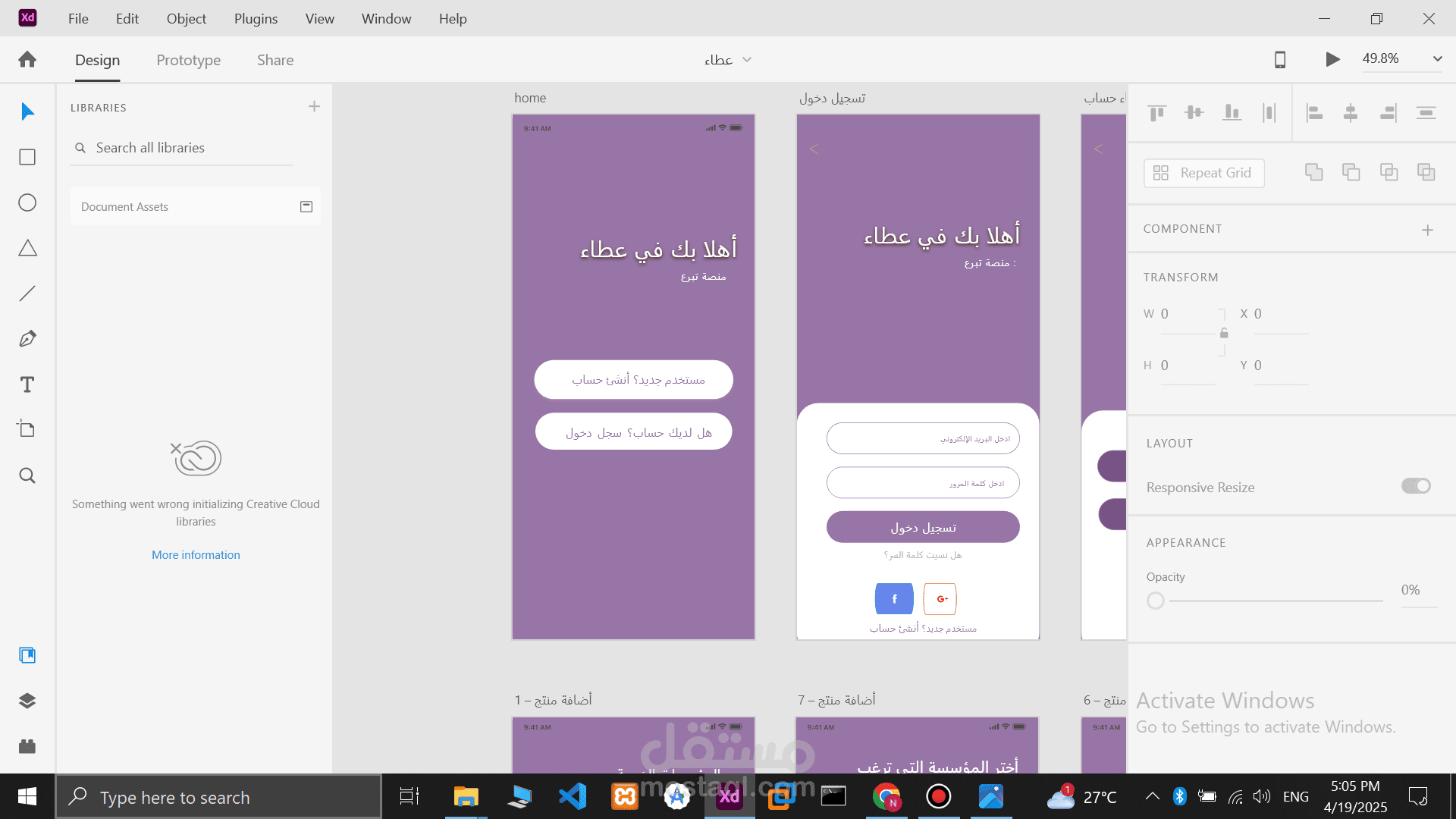Apply Exclude Overlap boolean operation
This screenshot has height=819, width=1456.
[1426, 172]
